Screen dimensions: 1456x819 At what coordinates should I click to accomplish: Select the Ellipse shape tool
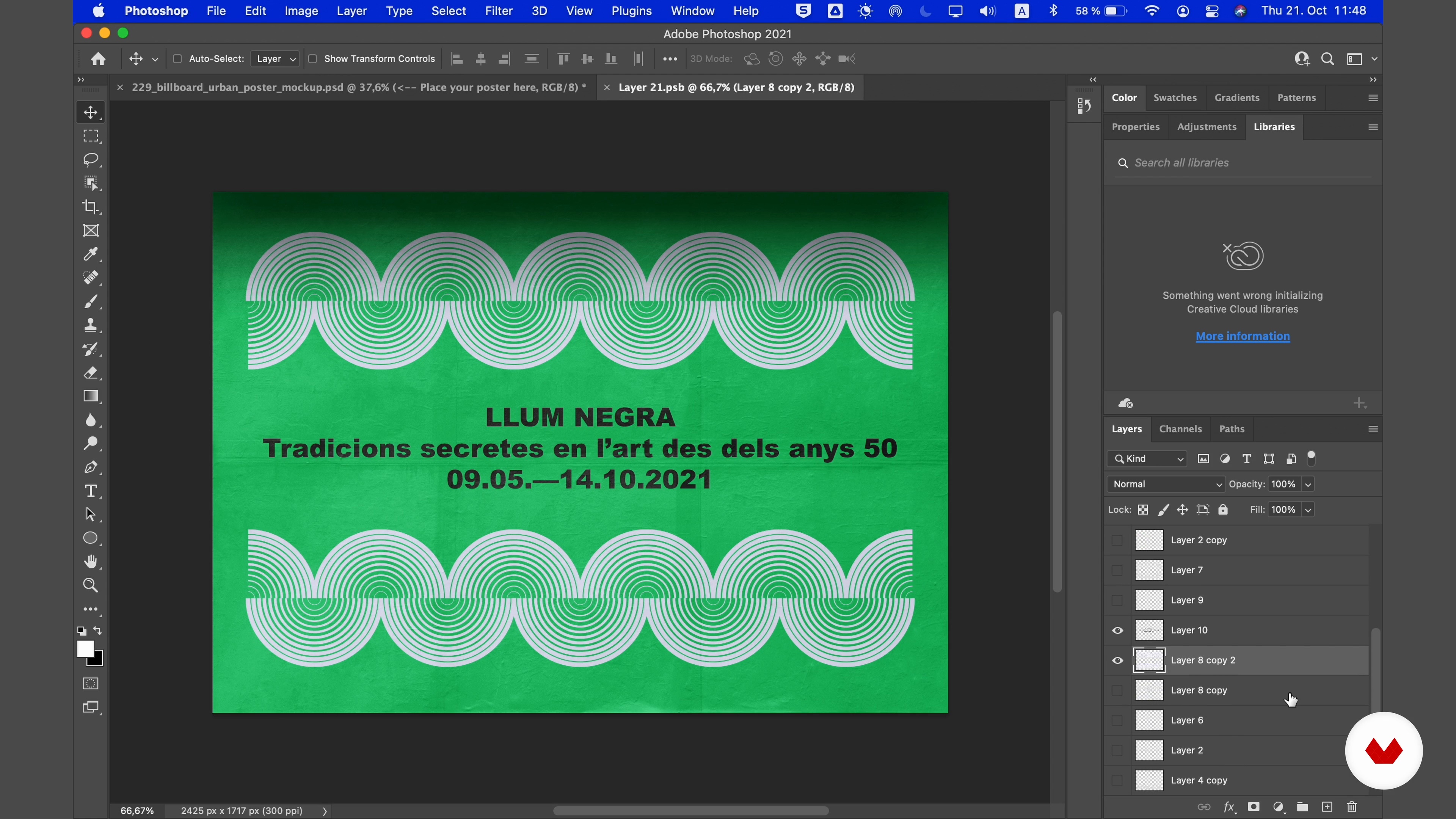pos(91,538)
